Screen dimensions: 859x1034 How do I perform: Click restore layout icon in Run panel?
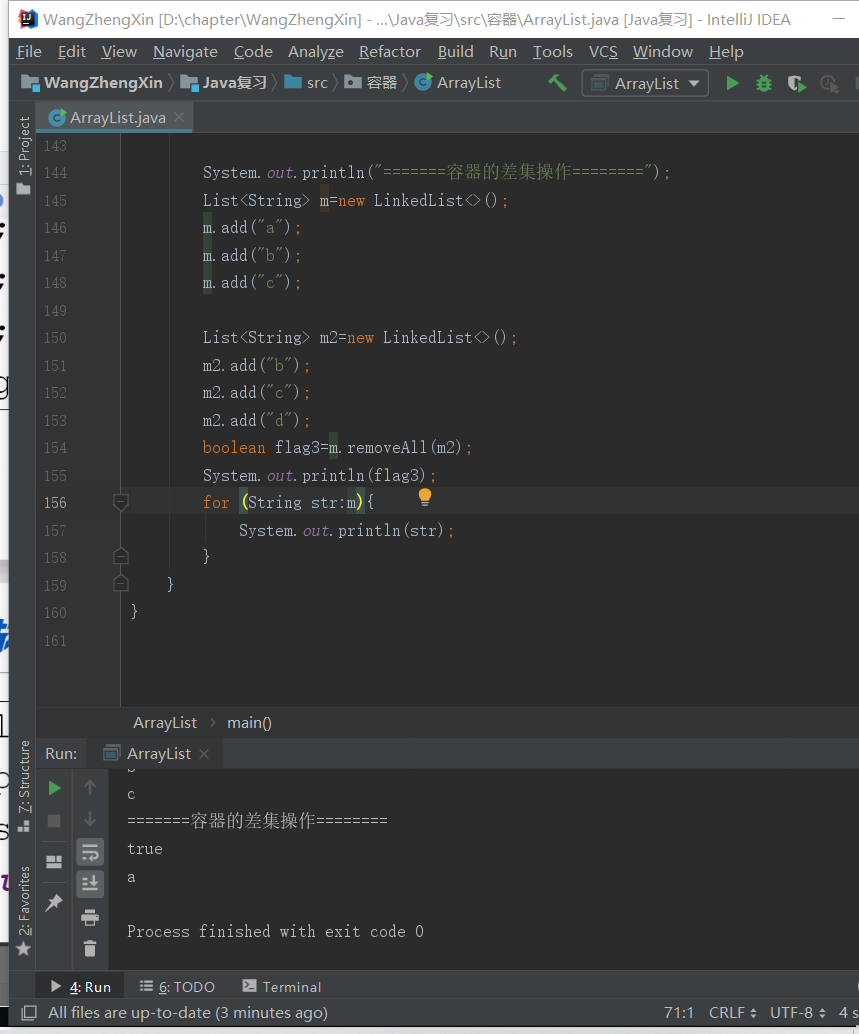pyautogui.click(x=54, y=862)
